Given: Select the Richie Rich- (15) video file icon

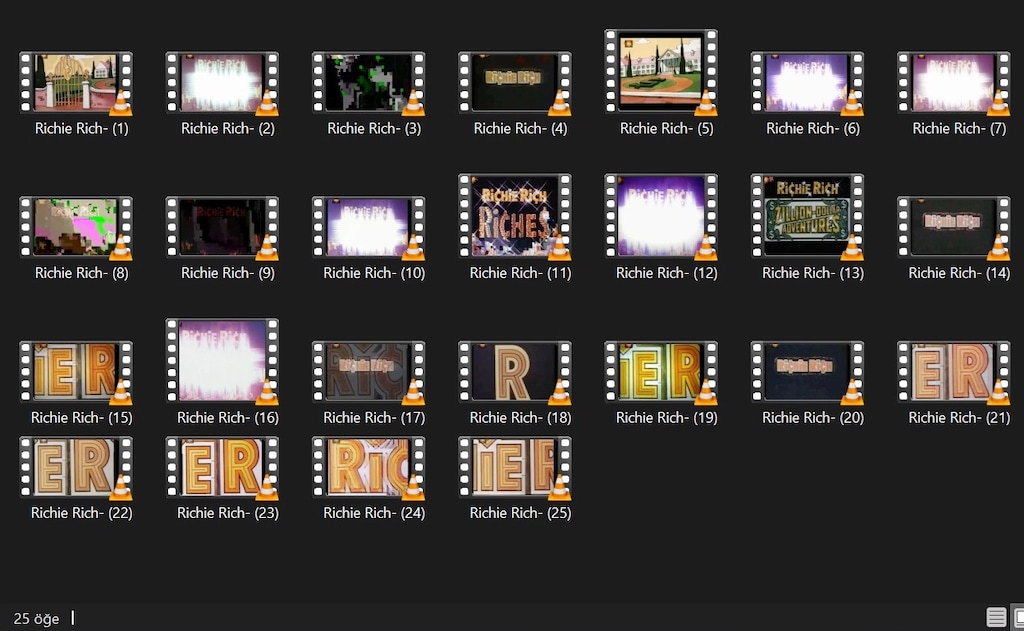Looking at the screenshot, I should tap(76, 370).
